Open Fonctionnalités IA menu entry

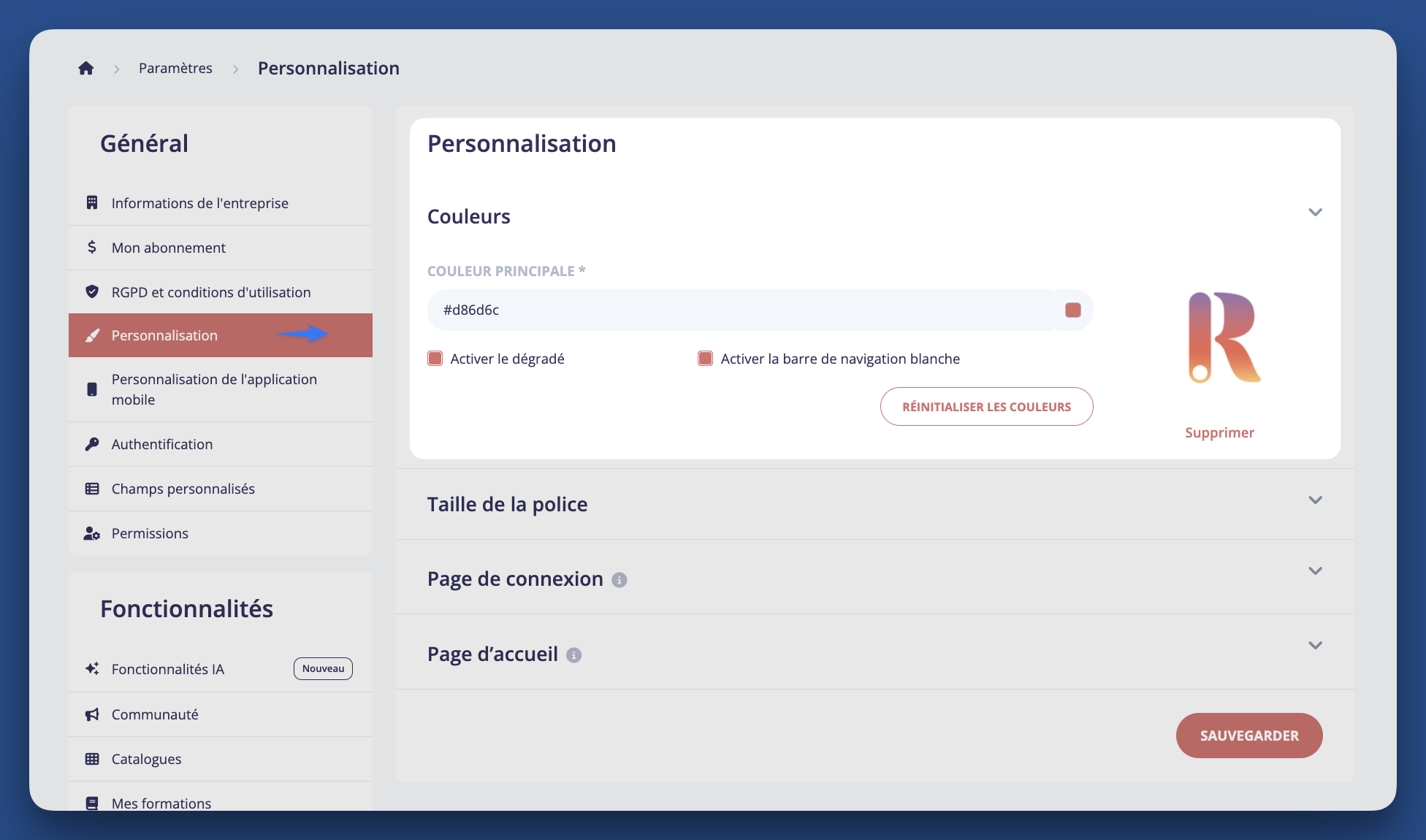coord(221,669)
